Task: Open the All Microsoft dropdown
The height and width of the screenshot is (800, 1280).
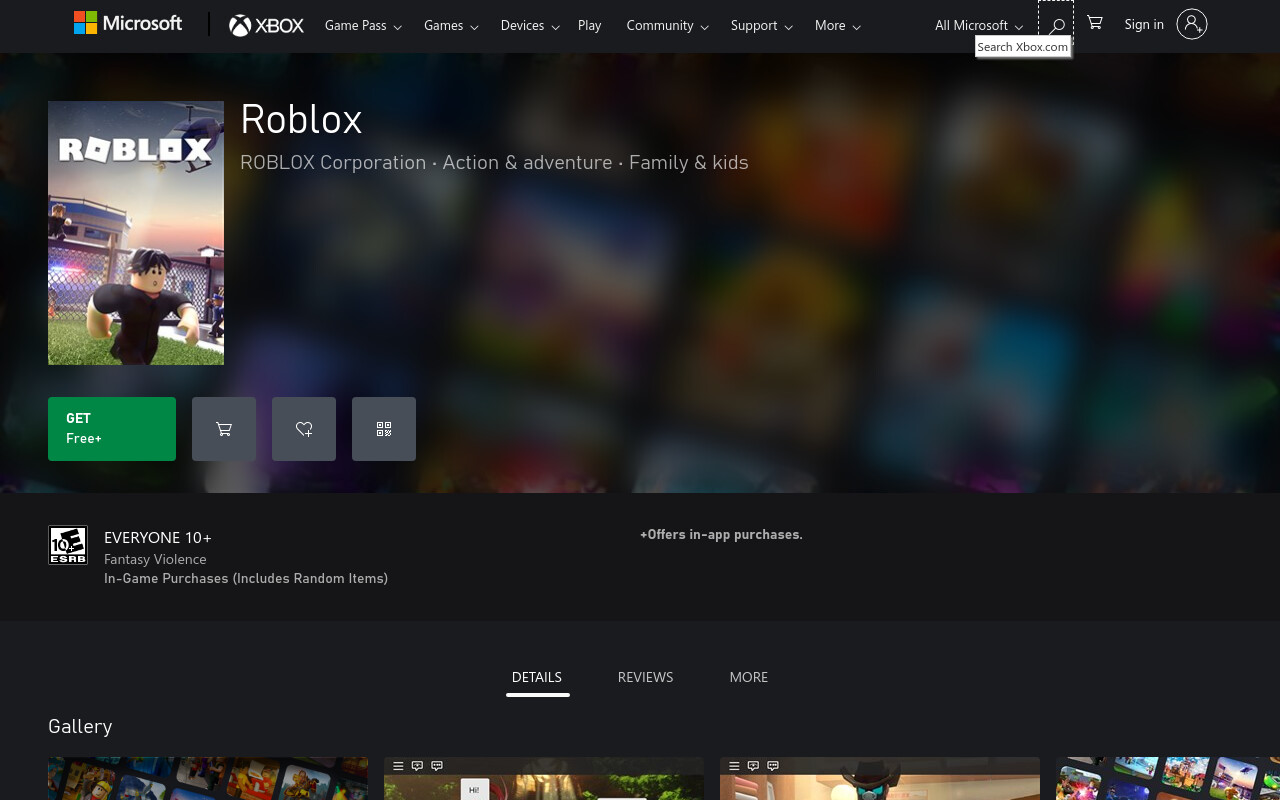Action: coord(978,25)
